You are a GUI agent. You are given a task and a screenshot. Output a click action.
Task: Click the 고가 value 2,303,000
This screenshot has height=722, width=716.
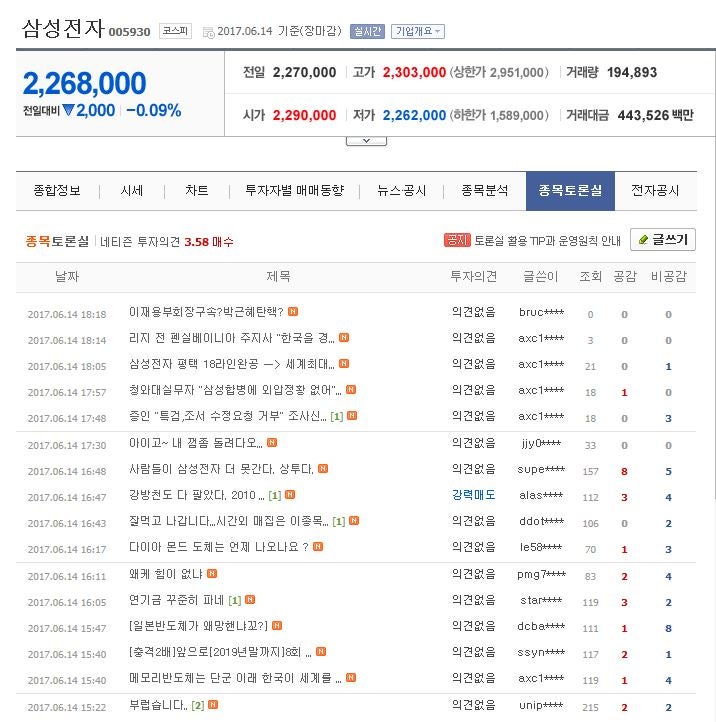coord(414,72)
